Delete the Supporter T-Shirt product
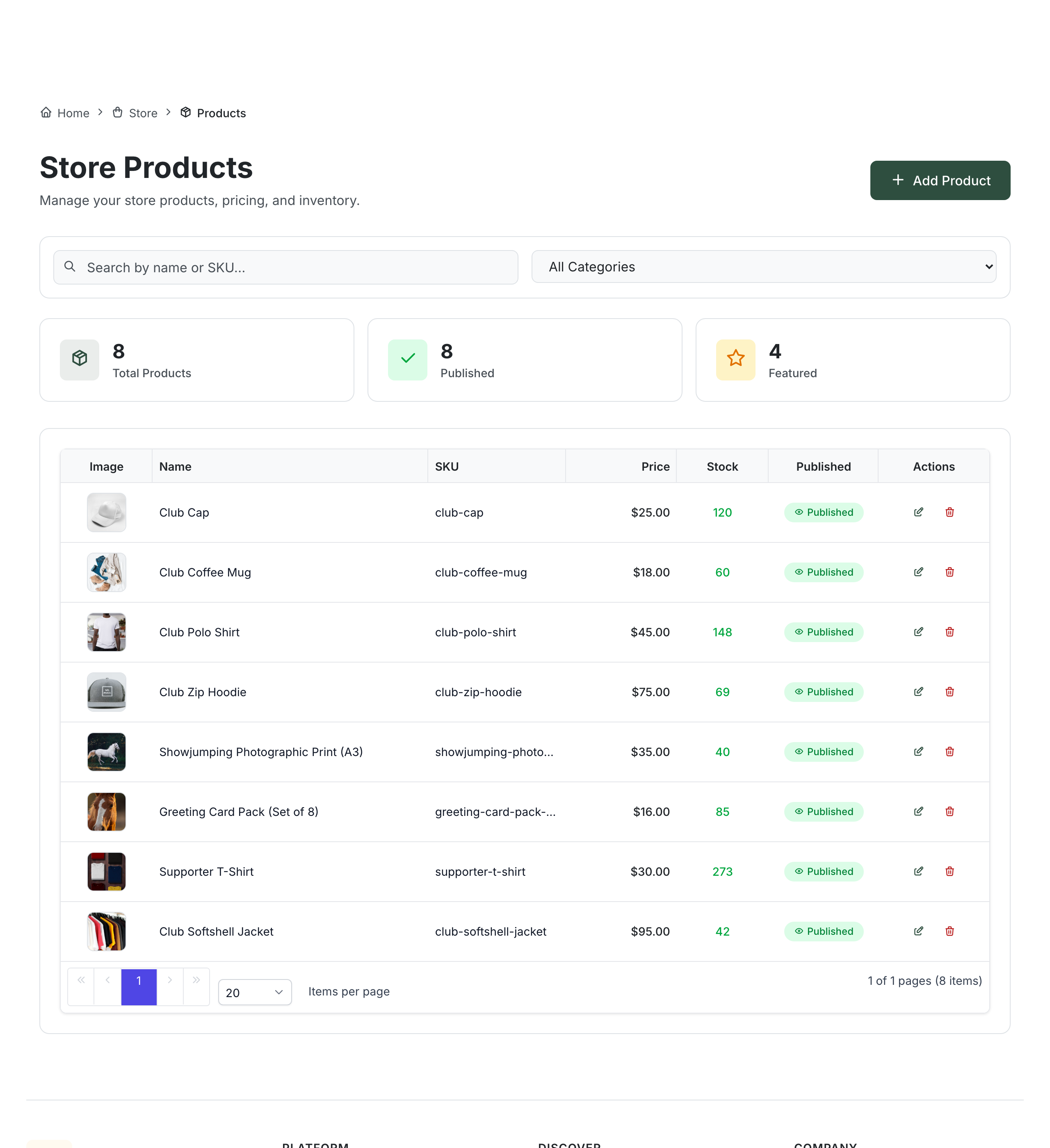 point(949,871)
